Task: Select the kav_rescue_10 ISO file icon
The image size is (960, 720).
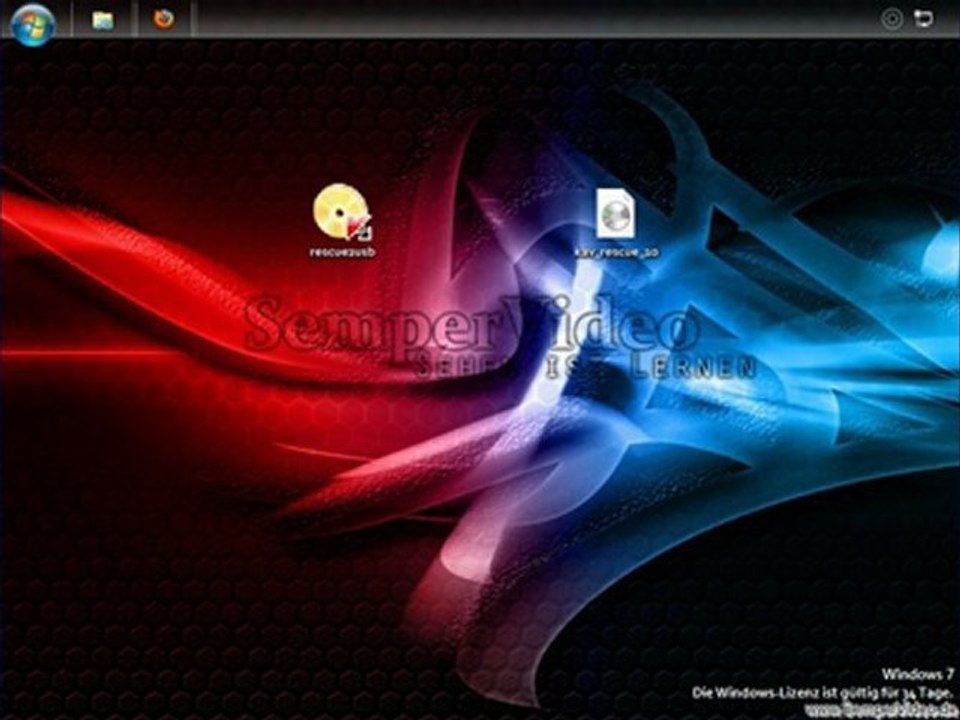Action: point(615,213)
